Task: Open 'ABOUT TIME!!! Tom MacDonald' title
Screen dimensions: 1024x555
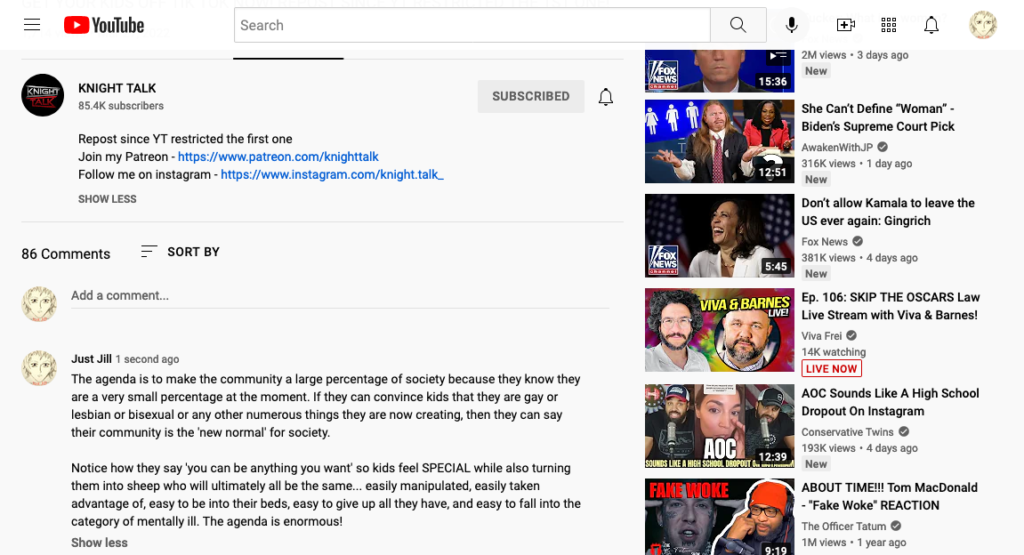Action: (x=889, y=496)
